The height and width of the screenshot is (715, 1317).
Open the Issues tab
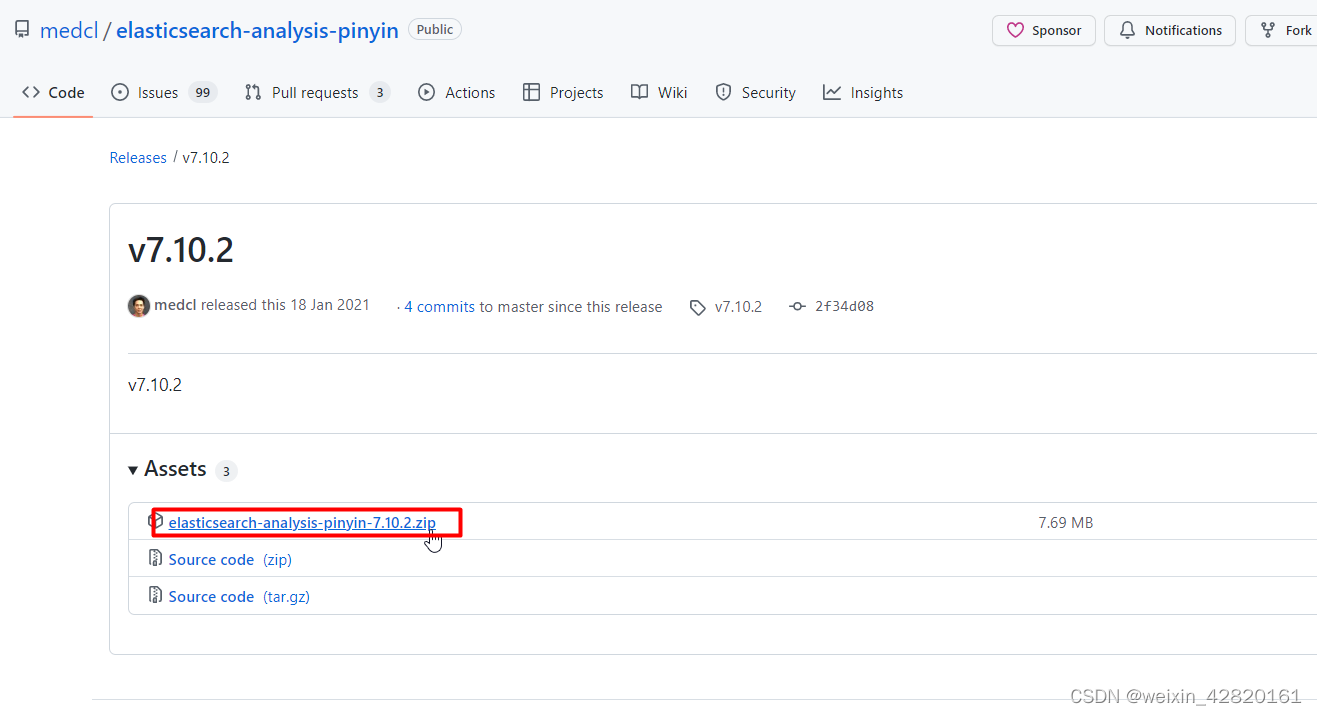click(164, 92)
